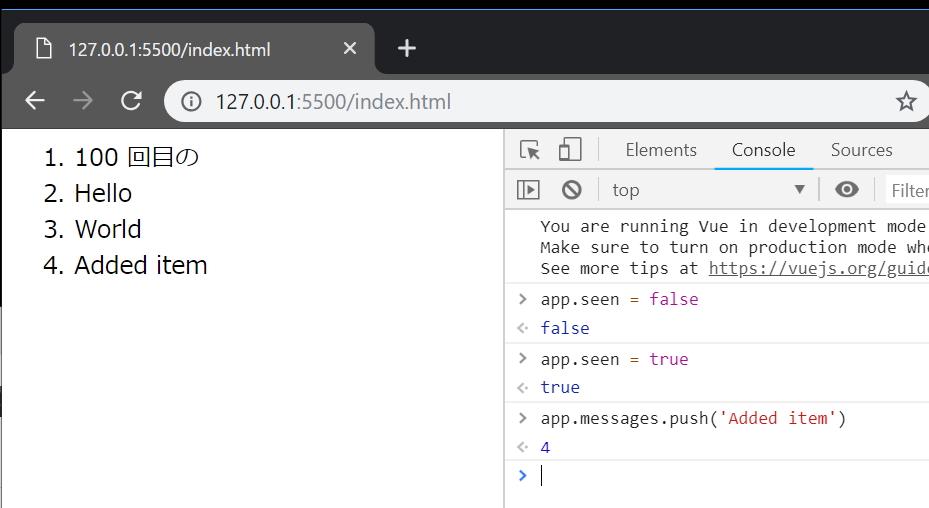Close the 127.0.0.1:5500/index.html tab
Screen dimensions: 929x508
pos(350,48)
